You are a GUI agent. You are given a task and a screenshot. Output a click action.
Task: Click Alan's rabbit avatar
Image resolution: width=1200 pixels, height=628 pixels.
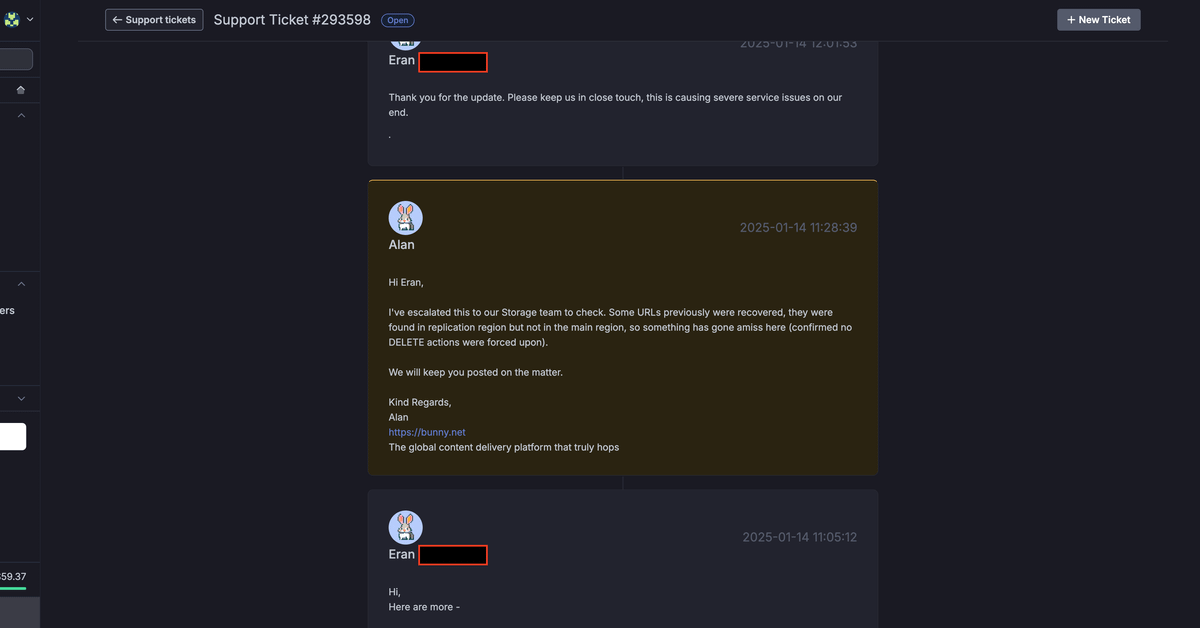405,218
